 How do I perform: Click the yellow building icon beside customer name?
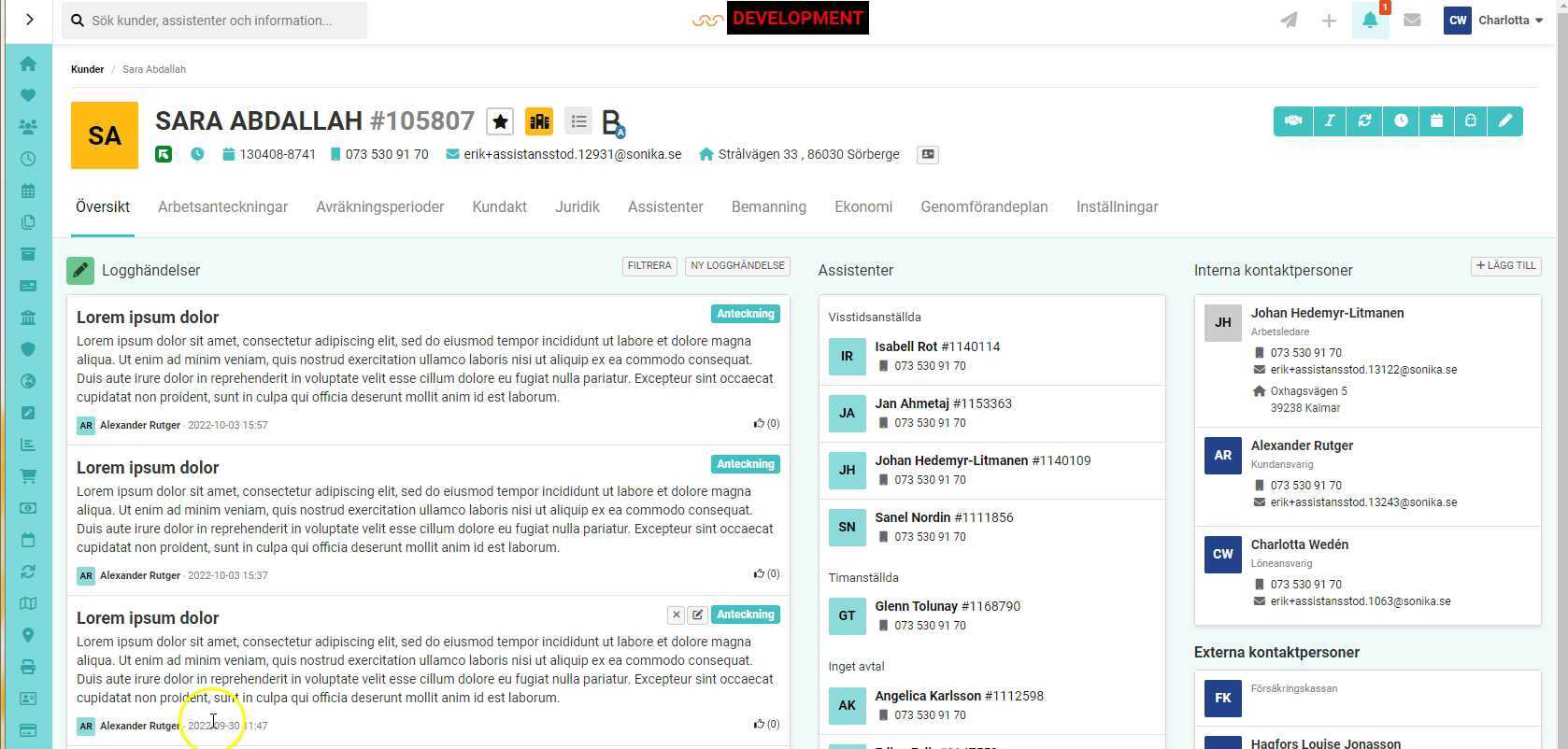539,121
